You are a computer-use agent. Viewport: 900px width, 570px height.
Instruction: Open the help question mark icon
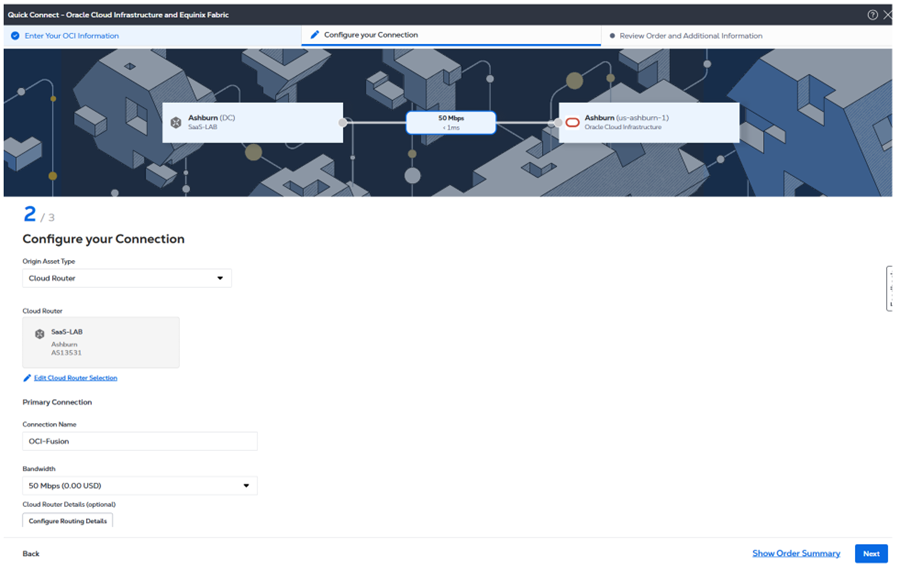(872, 15)
